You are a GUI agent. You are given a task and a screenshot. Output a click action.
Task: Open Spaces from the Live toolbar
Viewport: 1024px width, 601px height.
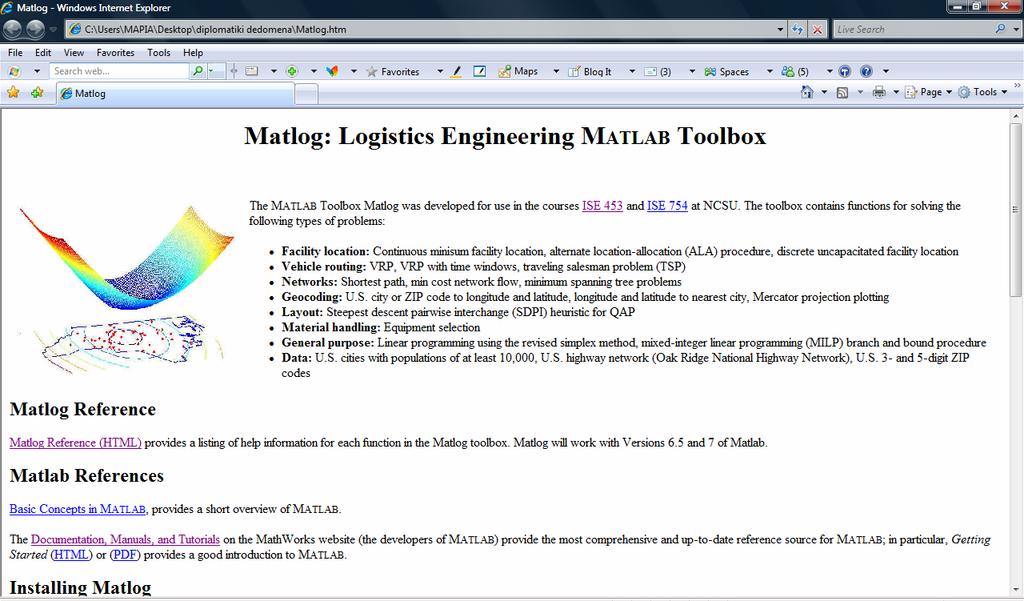tap(726, 72)
